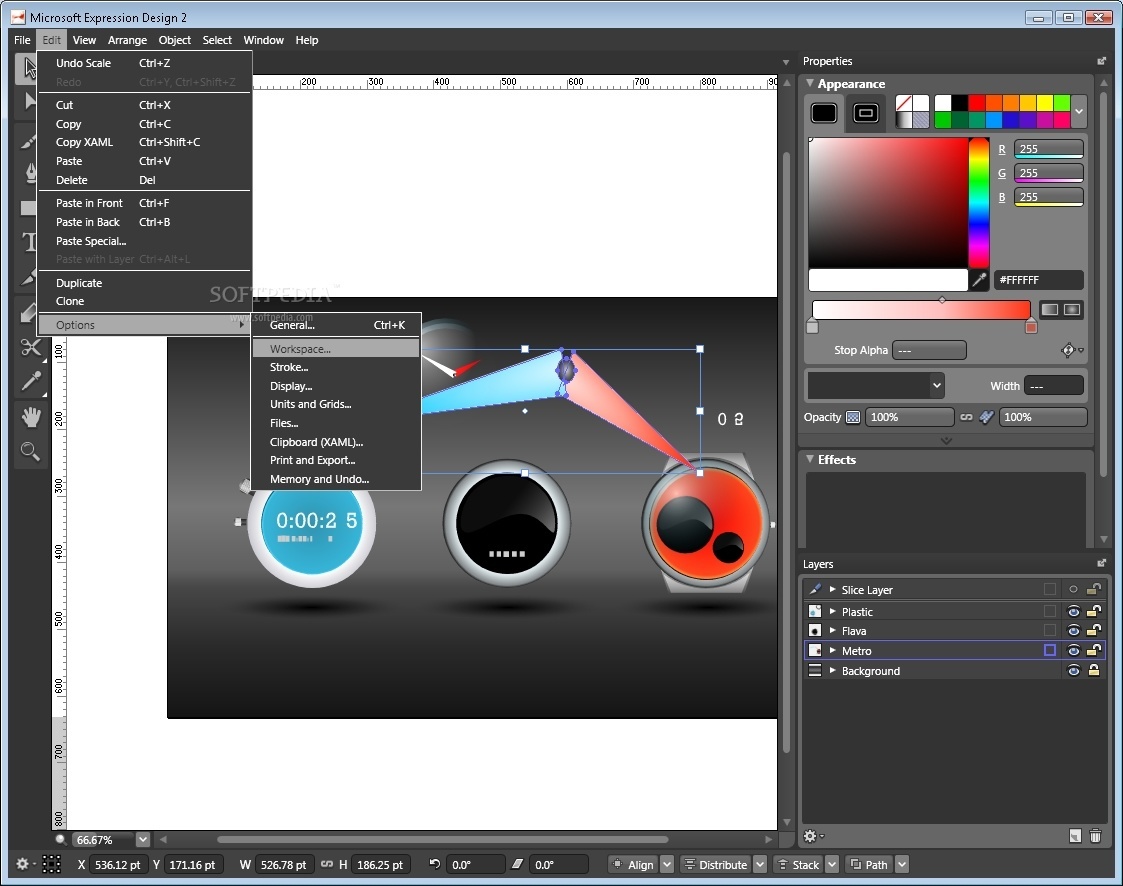Open the File menu
1123x886 pixels.
(x=22, y=40)
